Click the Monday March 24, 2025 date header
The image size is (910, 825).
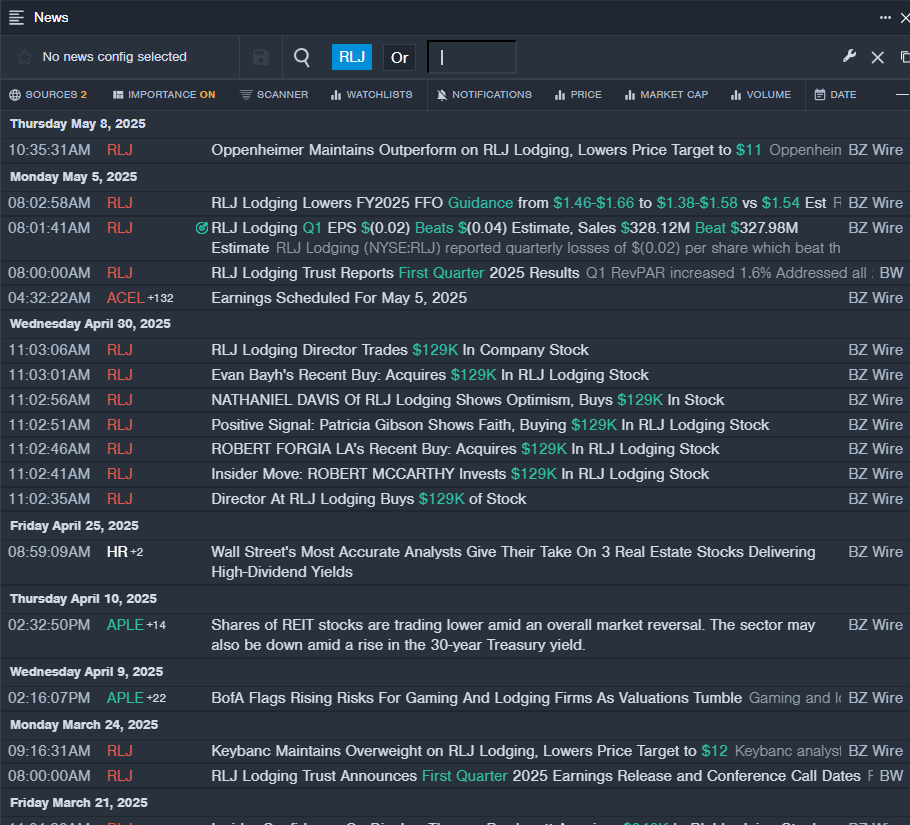click(84, 725)
